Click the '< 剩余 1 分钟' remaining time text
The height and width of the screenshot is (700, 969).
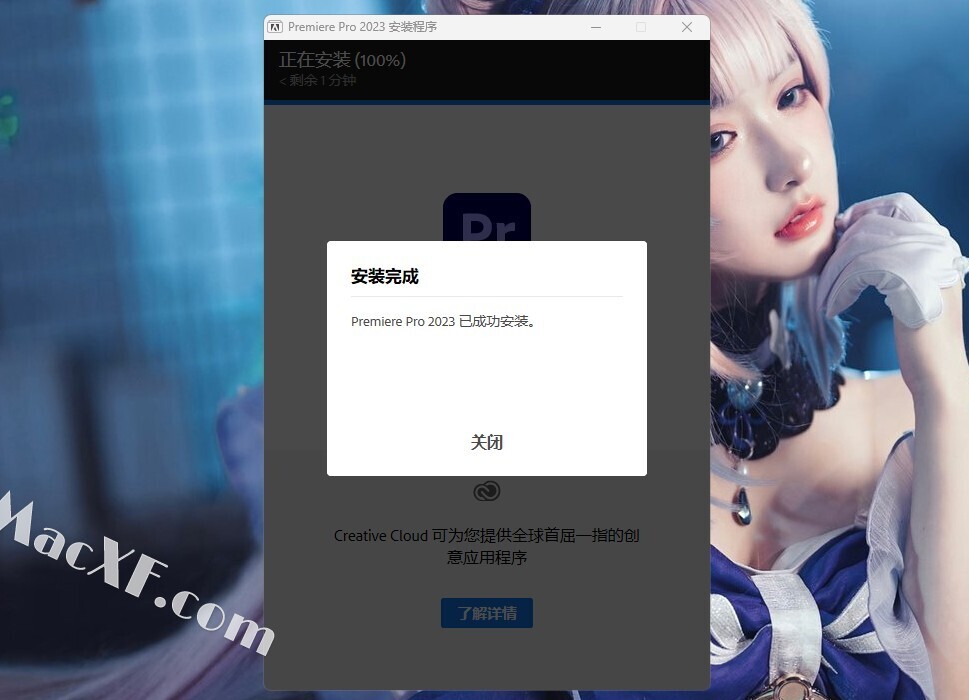point(318,80)
